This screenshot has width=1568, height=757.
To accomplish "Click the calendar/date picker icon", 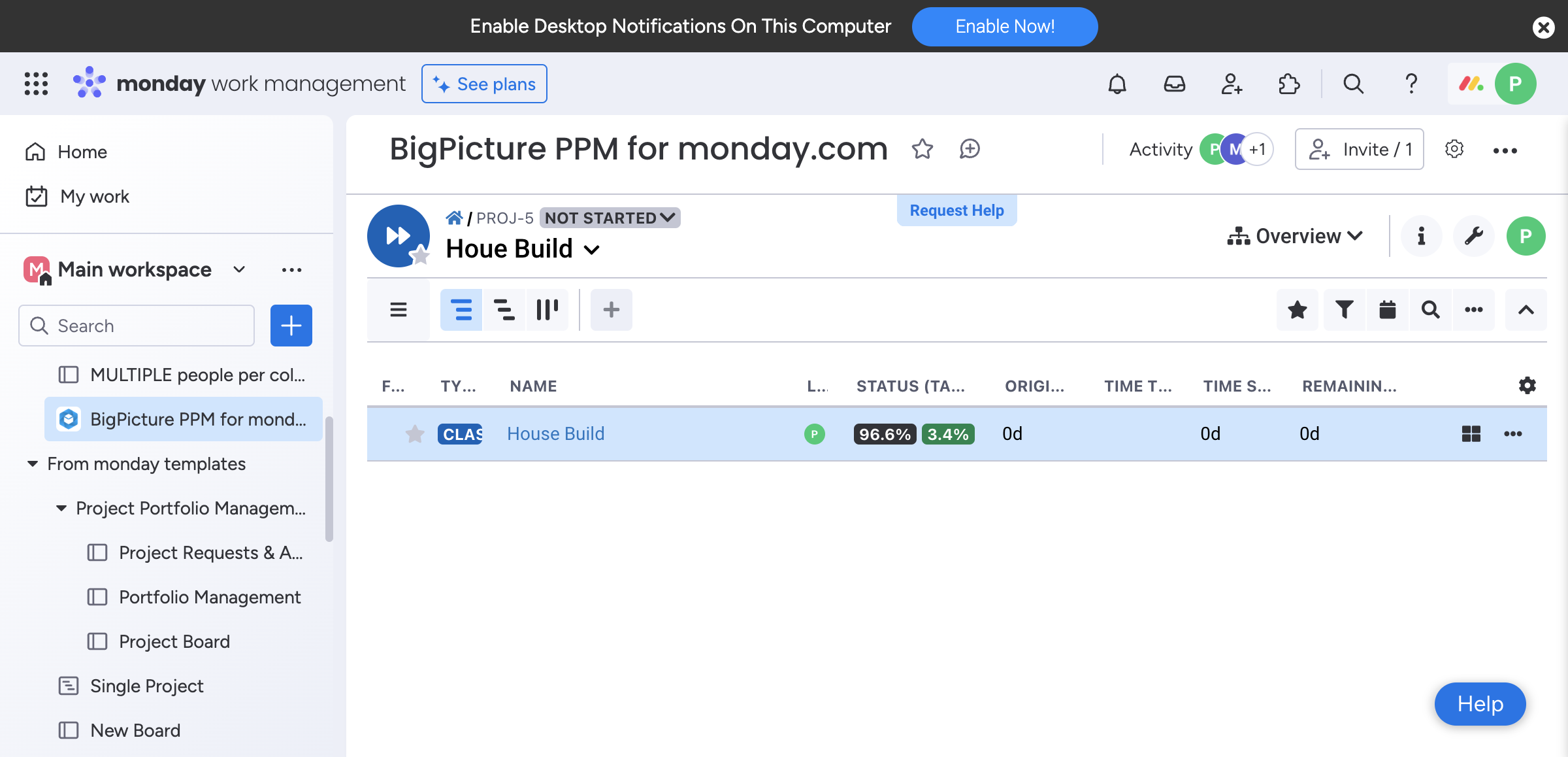I will coord(1388,309).
